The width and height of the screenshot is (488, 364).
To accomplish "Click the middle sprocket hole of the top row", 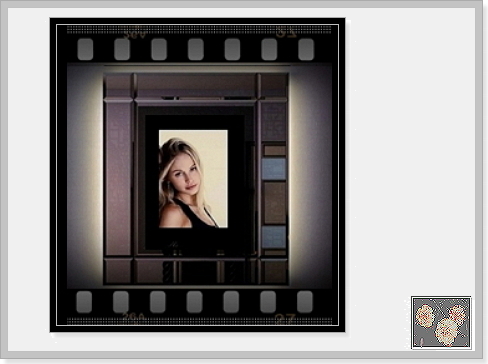I will 195,49.
